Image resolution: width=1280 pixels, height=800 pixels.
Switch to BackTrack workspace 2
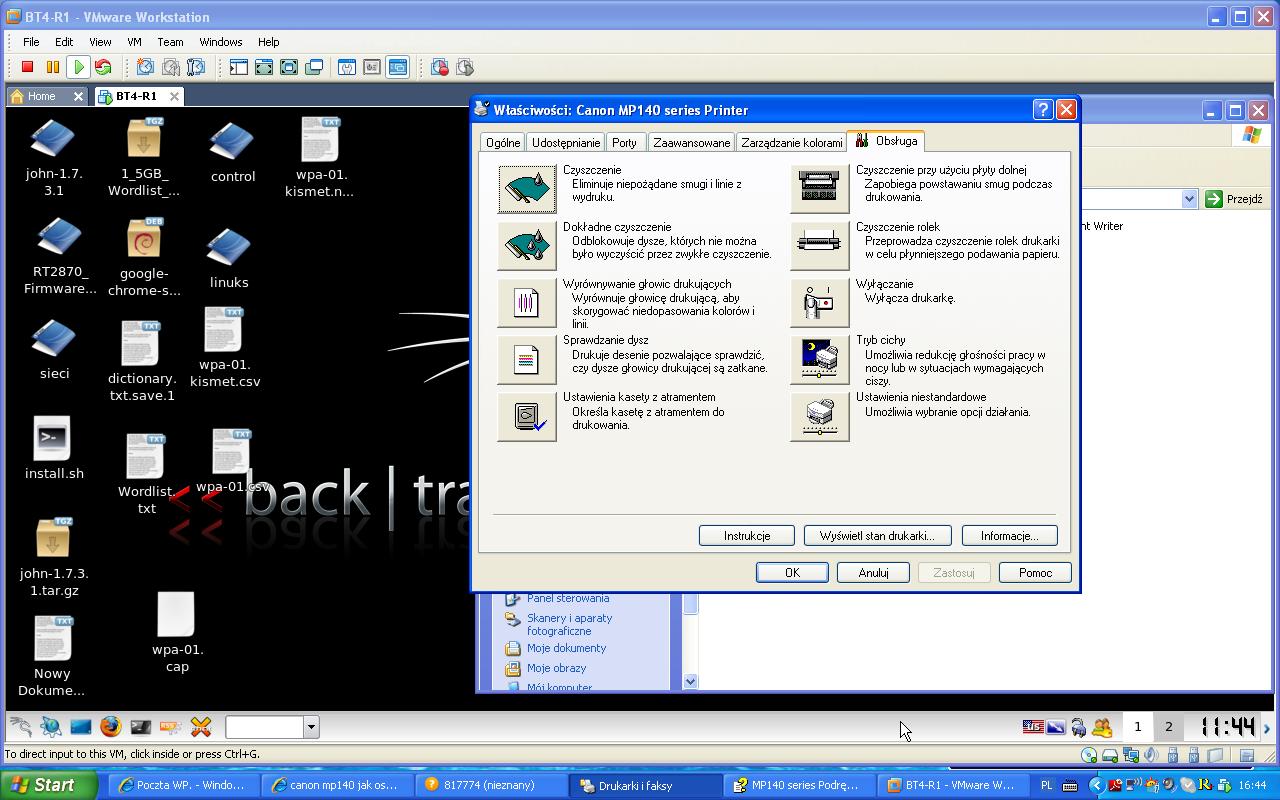tap(1168, 727)
